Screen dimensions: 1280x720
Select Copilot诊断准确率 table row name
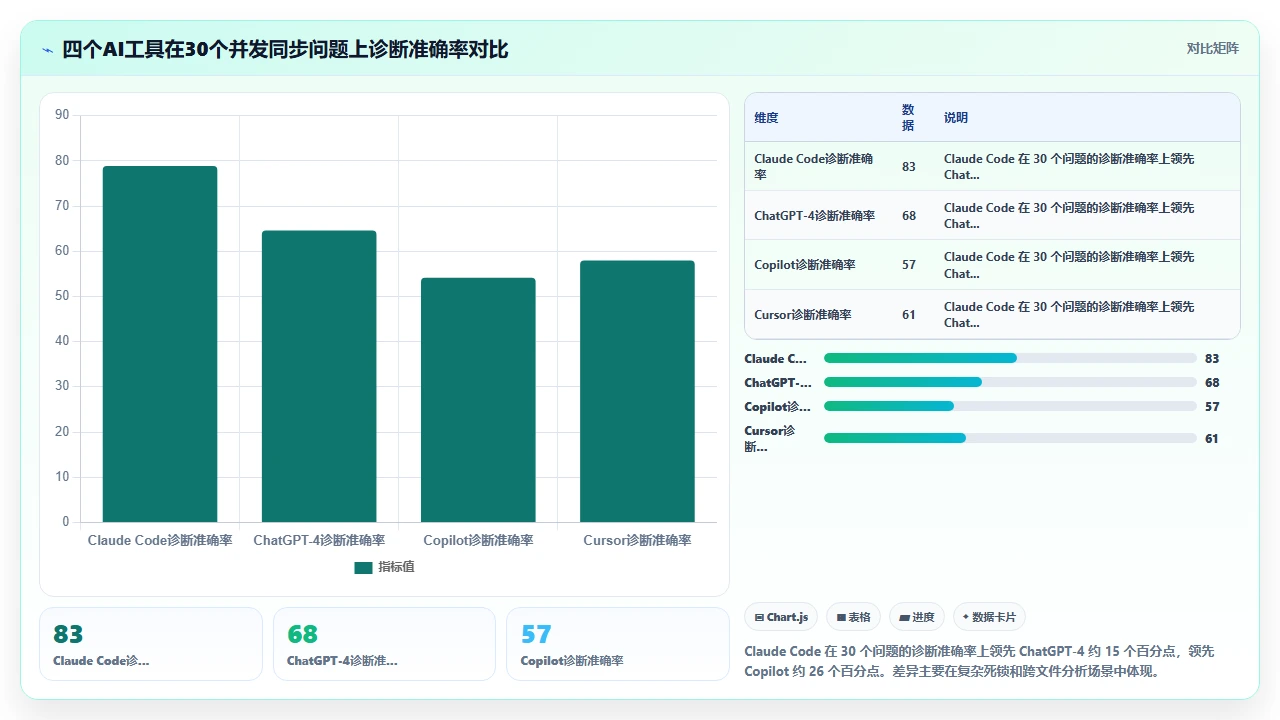(805, 265)
